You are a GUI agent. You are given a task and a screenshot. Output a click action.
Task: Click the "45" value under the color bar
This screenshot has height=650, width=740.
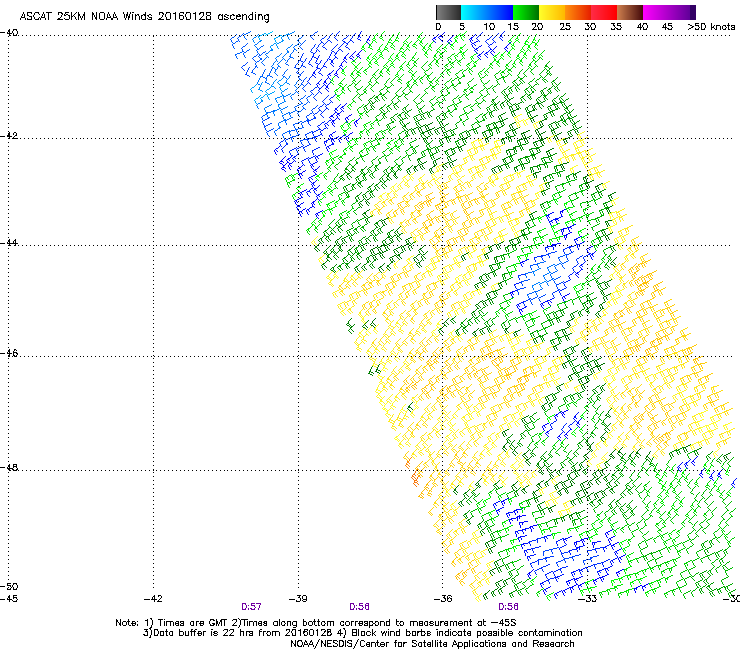pyautogui.click(x=667, y=27)
